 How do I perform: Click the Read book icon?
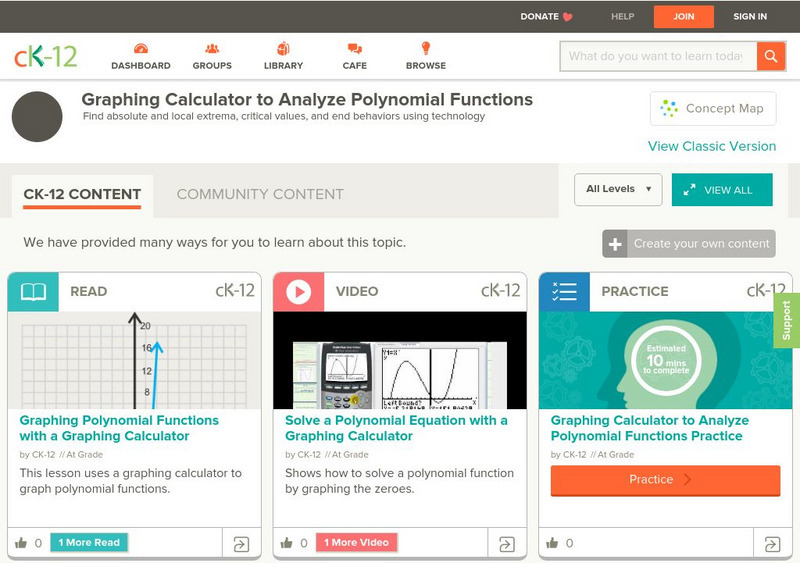coord(33,292)
